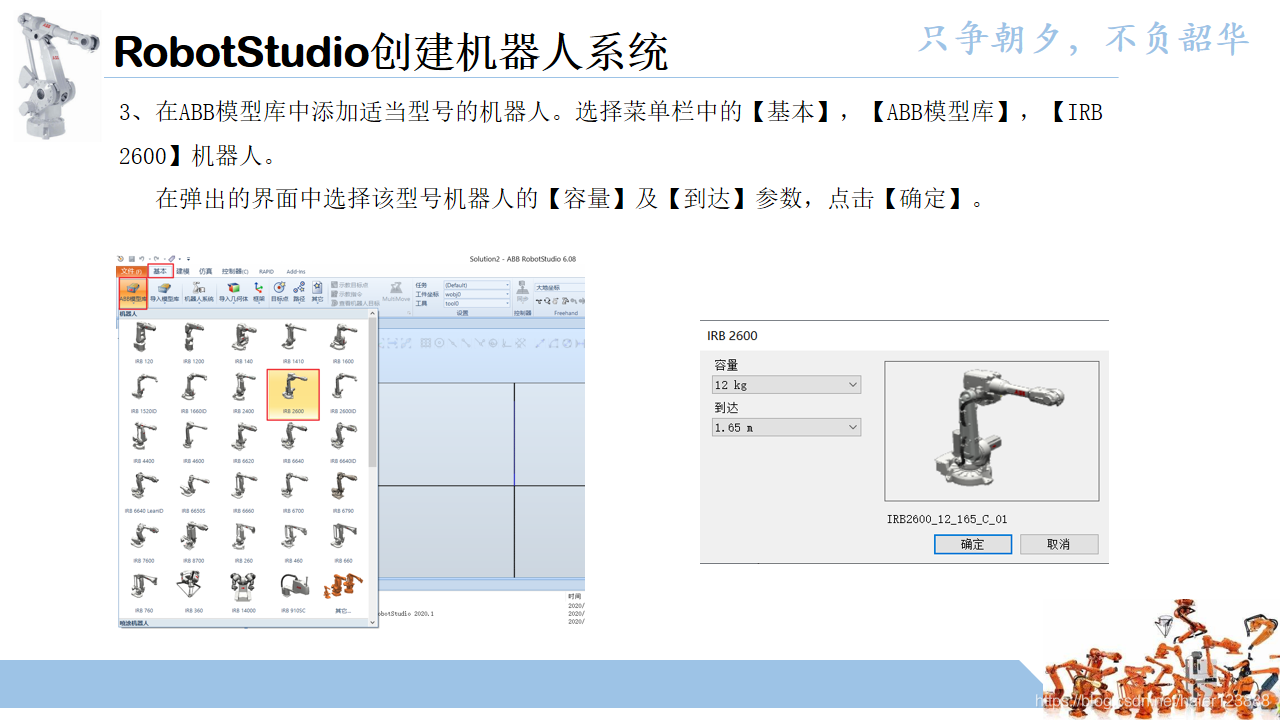The height and width of the screenshot is (720, 1280).
Task: Select the highlighted IRB 2600 robot
Action: (293, 394)
